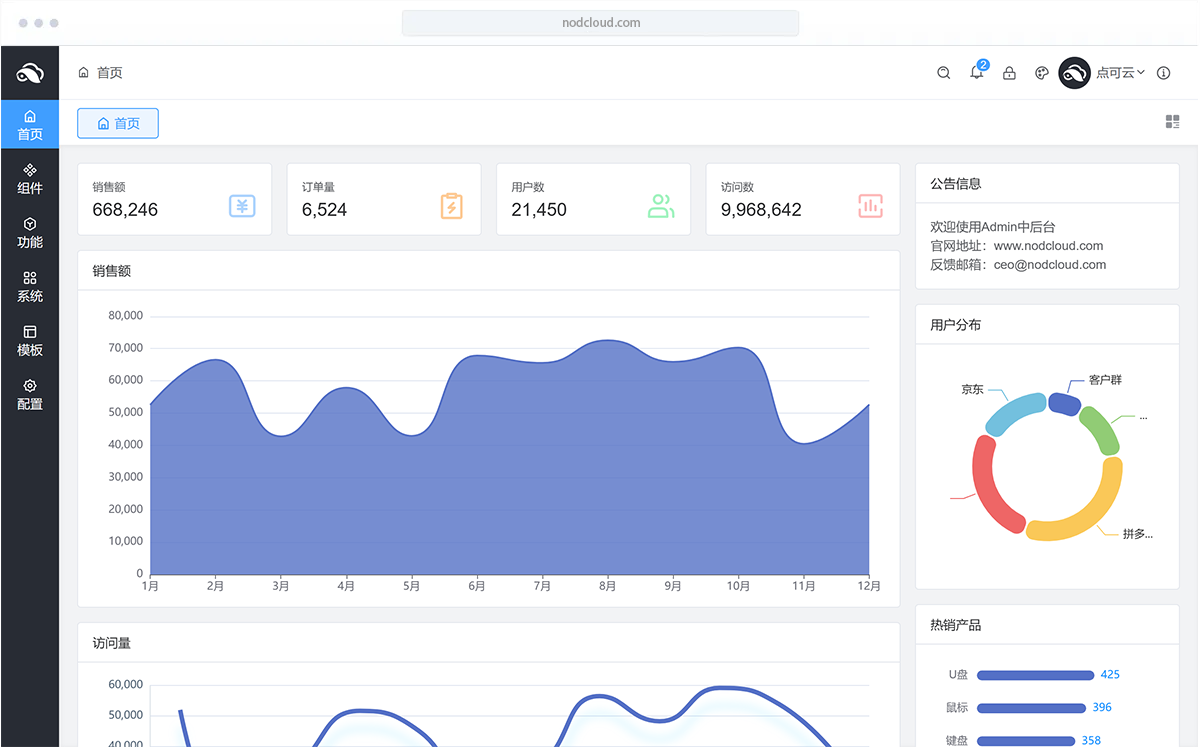The height and width of the screenshot is (749, 1200).
Task: Click the 首页 breadcrumb link
Action: (109, 73)
